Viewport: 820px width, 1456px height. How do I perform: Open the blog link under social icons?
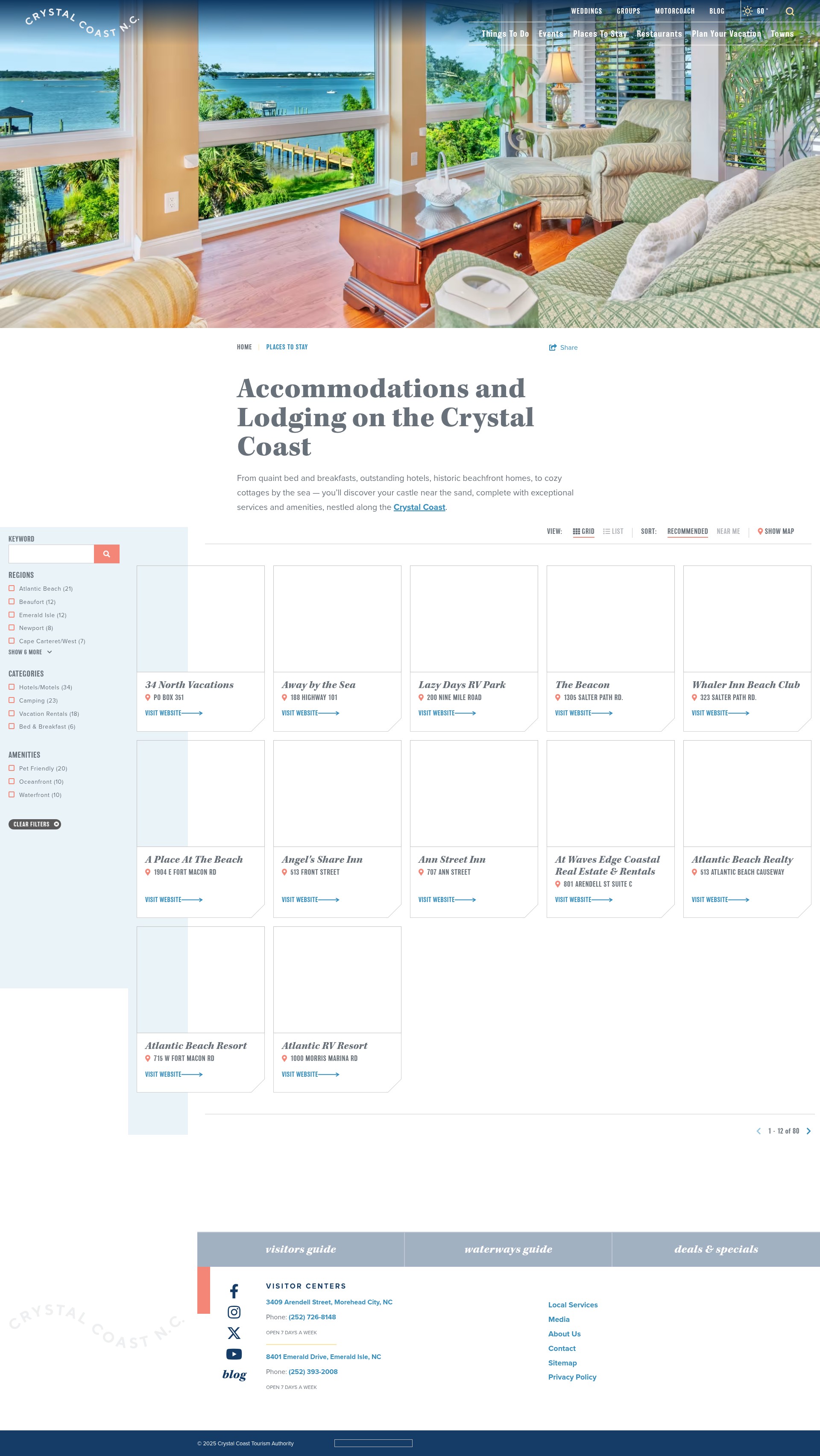234,1374
